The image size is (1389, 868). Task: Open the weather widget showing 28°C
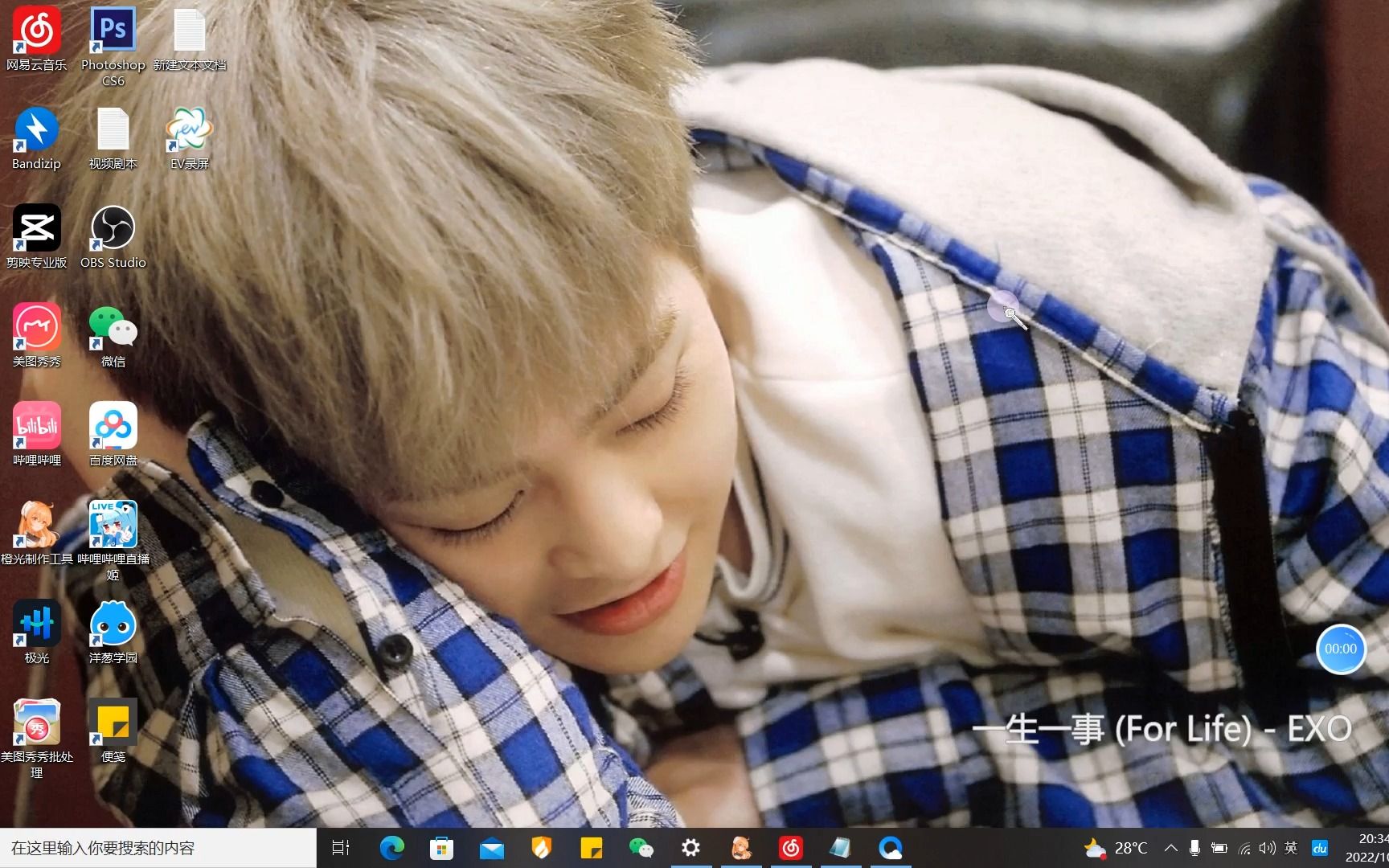(x=1116, y=848)
